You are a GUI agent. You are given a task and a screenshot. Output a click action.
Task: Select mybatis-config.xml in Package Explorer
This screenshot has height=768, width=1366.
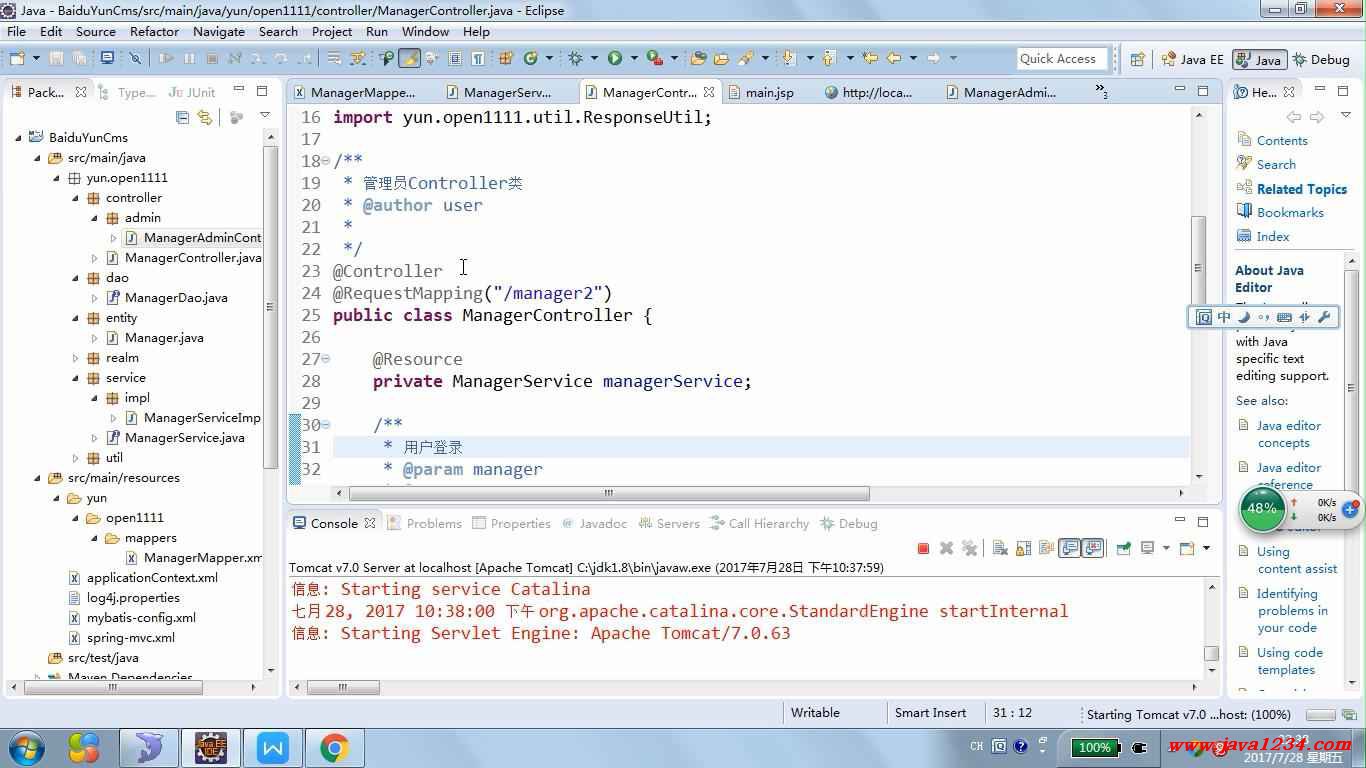141,618
